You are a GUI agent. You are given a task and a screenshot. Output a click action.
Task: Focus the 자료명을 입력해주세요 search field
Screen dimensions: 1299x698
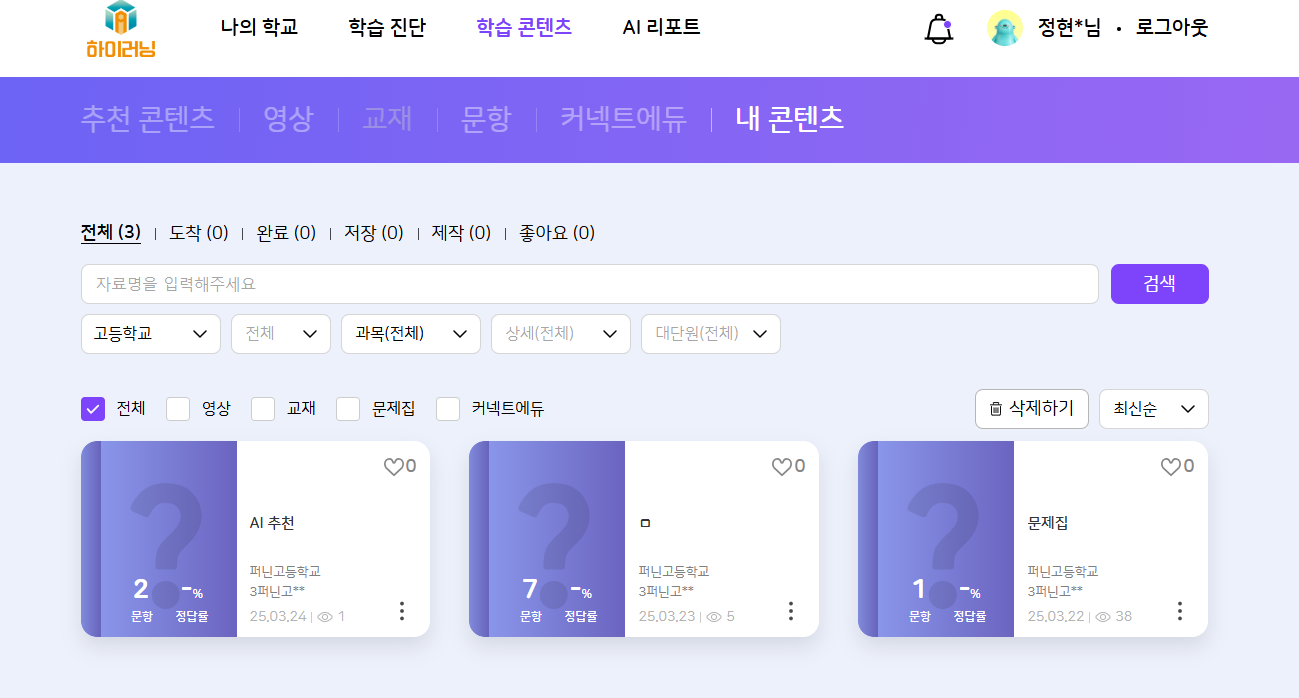coord(589,284)
